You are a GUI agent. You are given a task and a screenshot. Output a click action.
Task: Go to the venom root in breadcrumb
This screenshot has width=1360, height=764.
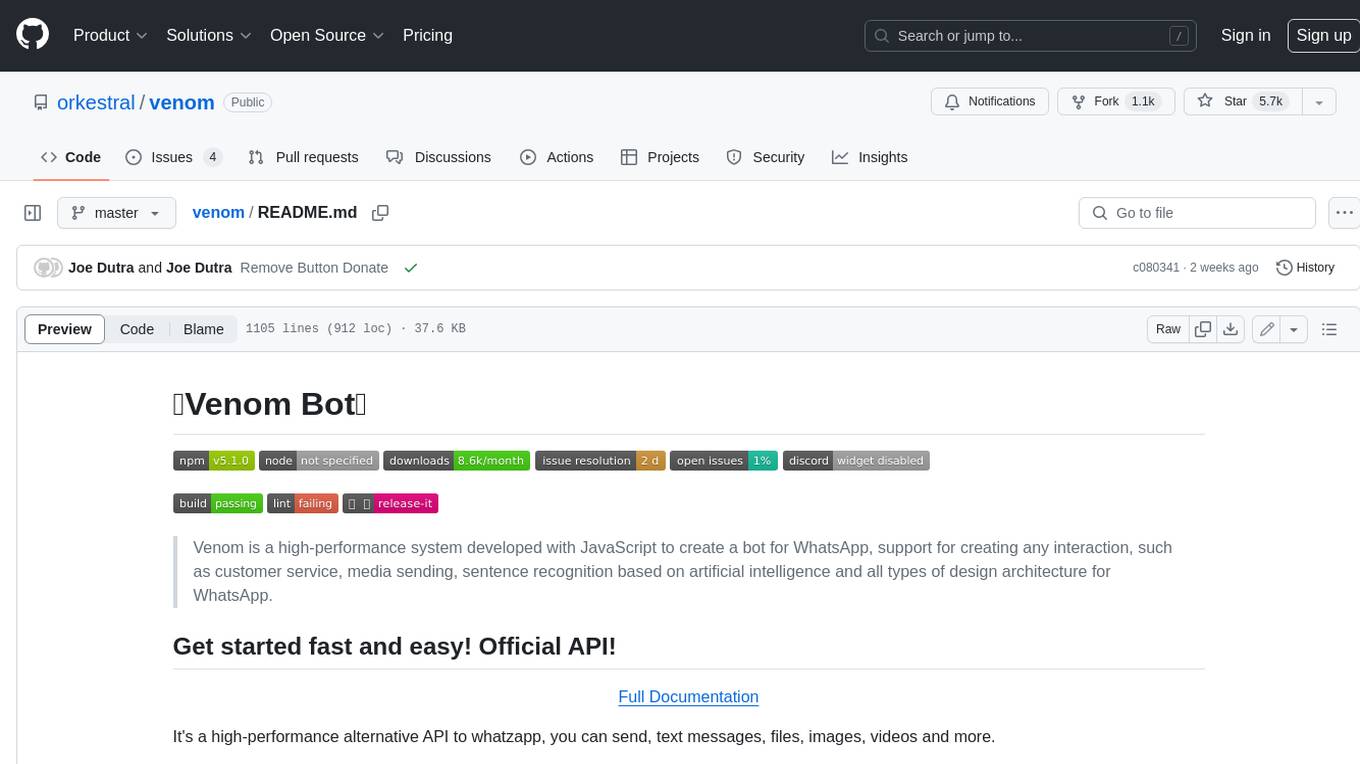pos(218,212)
